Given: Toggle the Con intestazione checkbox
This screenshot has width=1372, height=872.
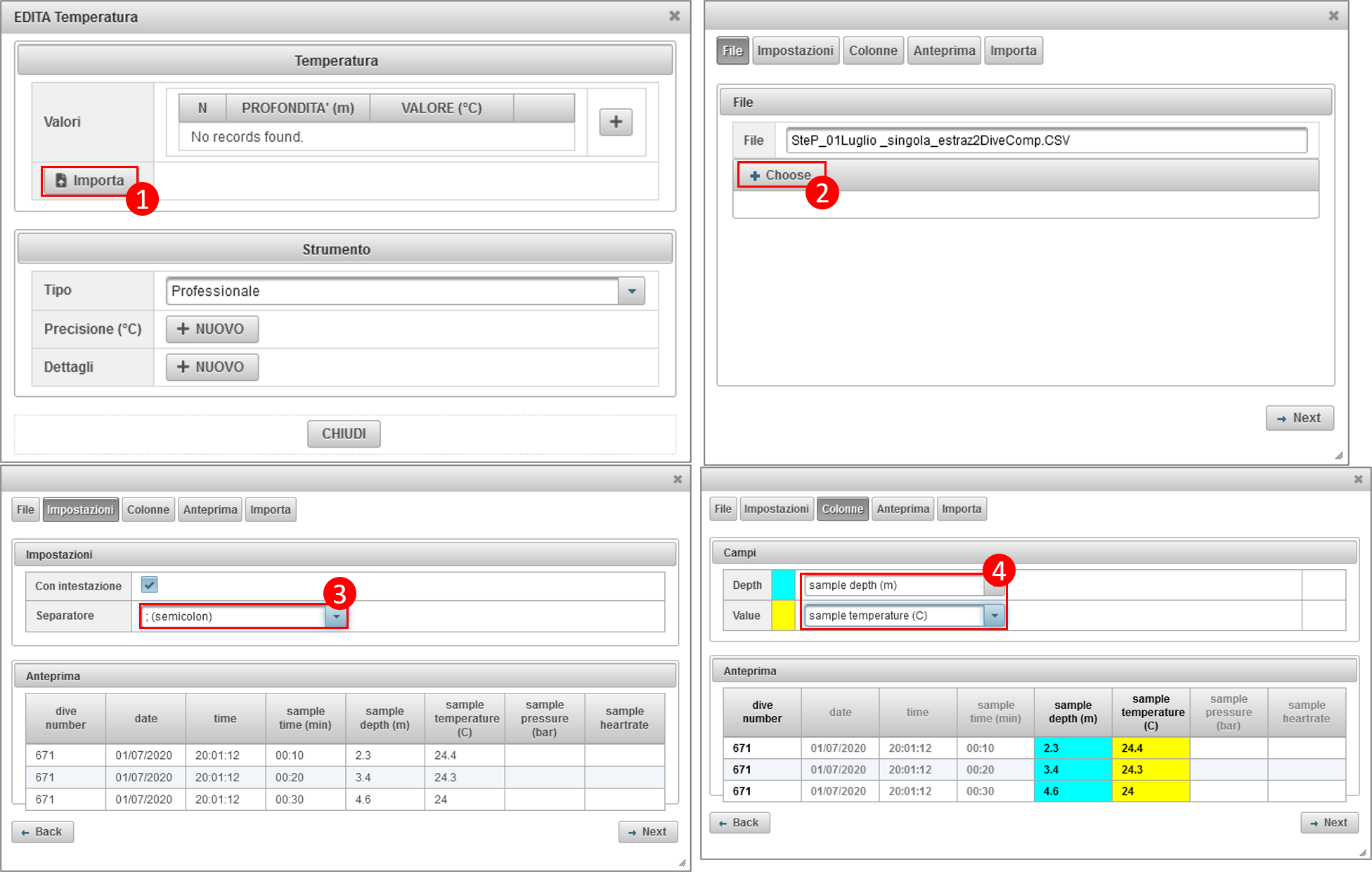Looking at the screenshot, I should (149, 585).
